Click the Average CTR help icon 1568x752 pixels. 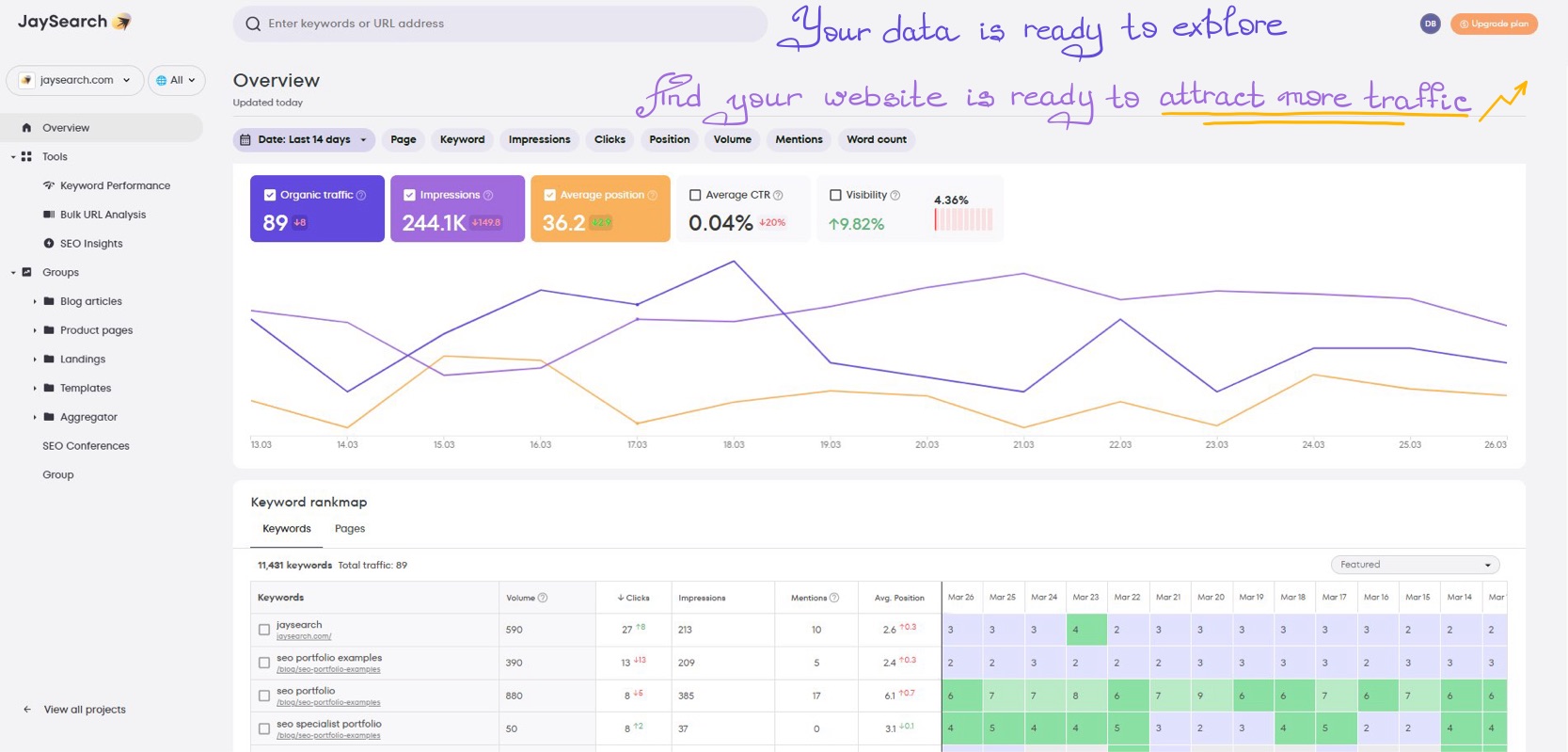[778, 195]
